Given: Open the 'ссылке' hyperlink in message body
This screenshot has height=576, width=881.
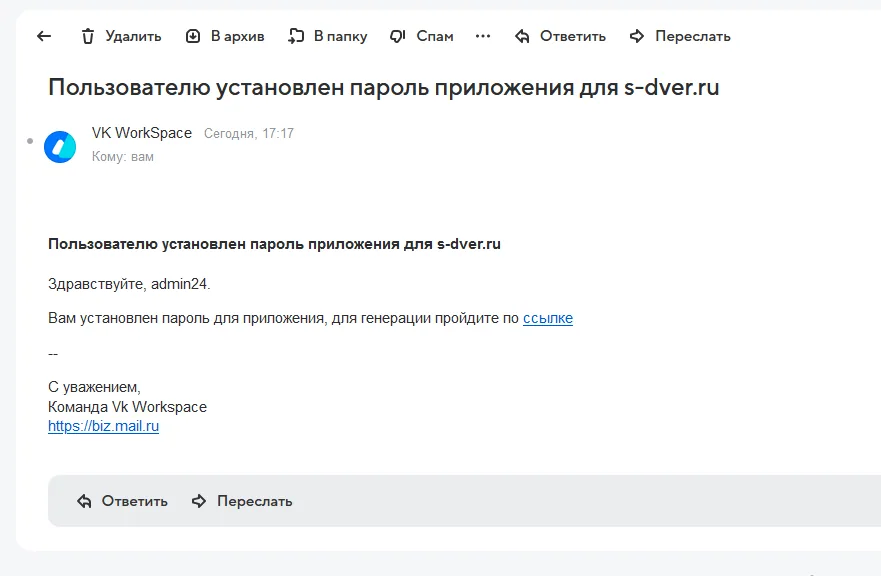Looking at the screenshot, I should tap(548, 318).
